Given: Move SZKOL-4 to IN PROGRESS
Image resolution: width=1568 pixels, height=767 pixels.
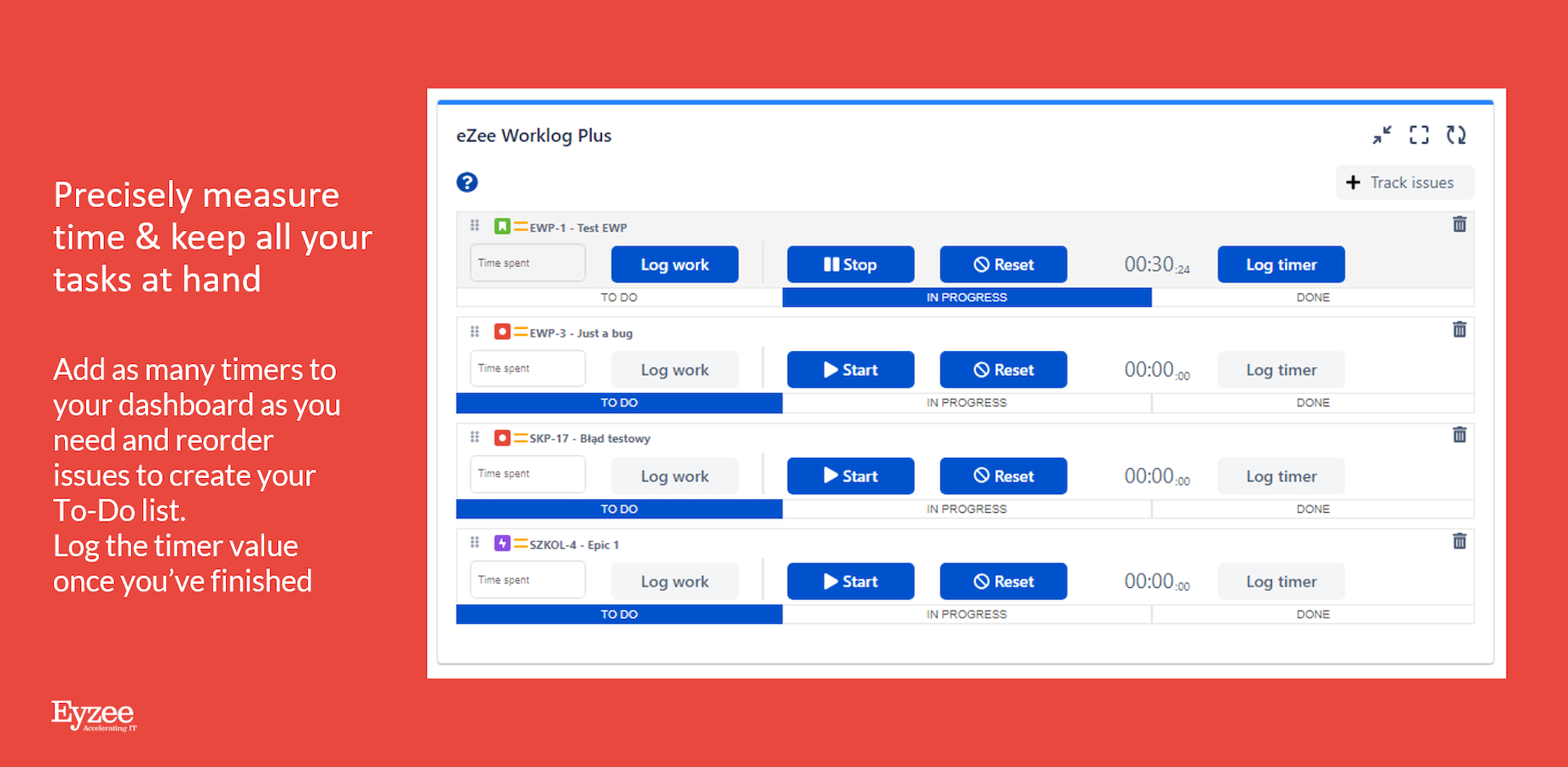Looking at the screenshot, I should tap(967, 614).
